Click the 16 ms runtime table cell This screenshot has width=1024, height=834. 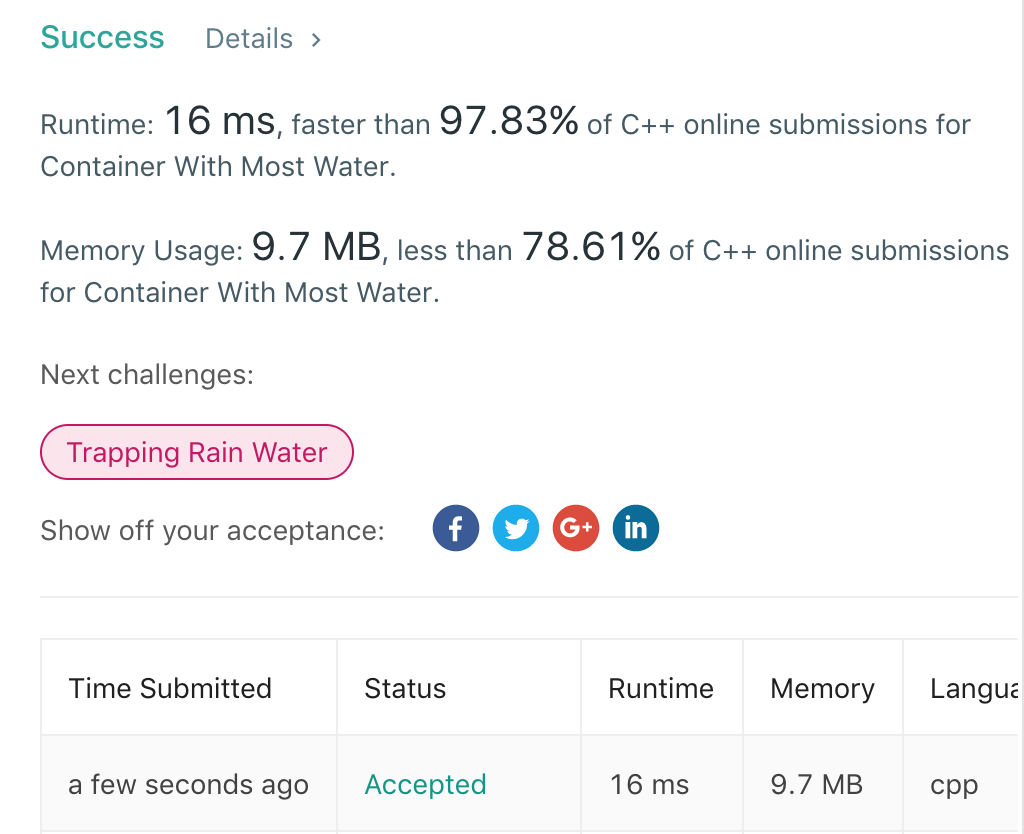tap(650, 784)
